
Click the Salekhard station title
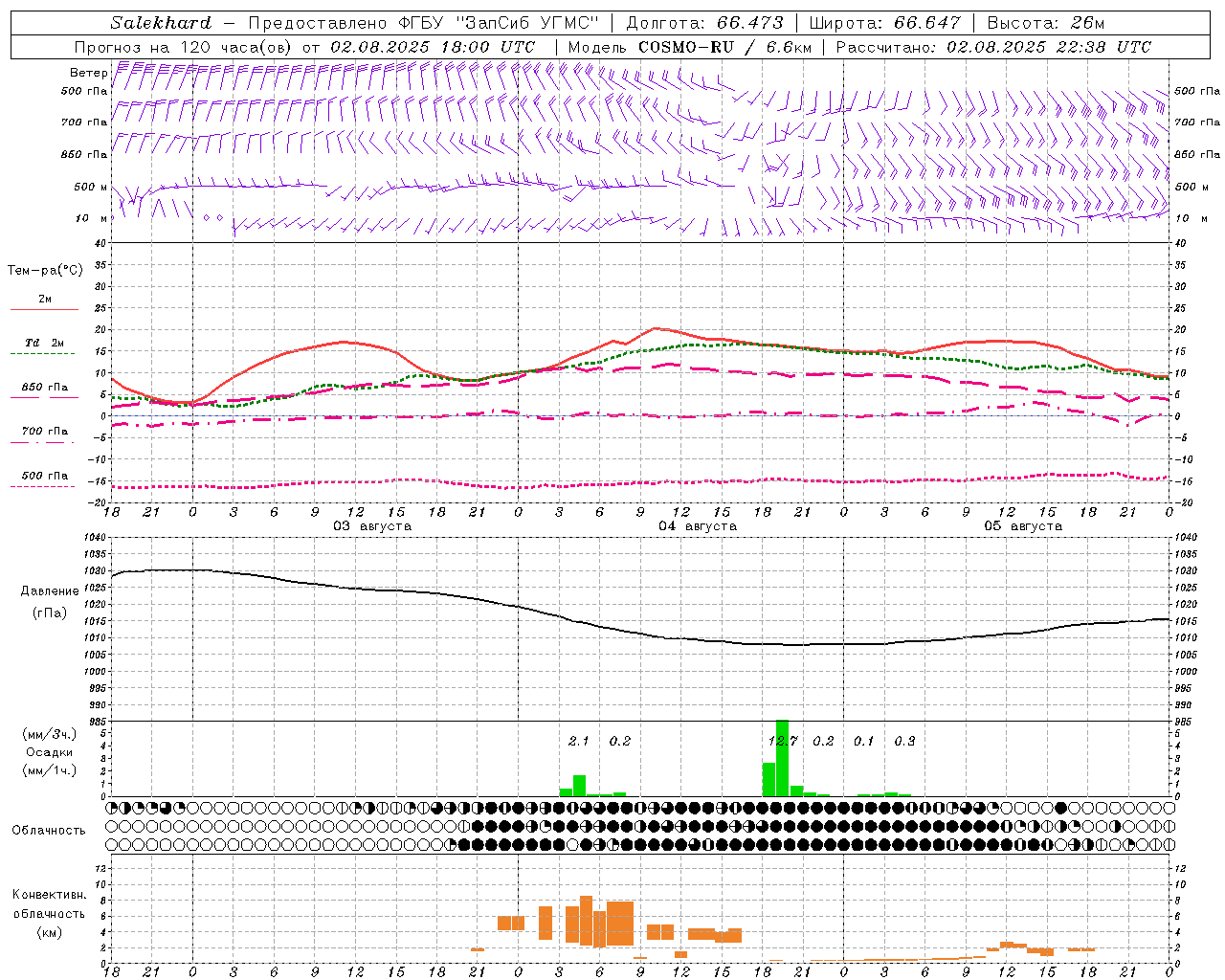(x=161, y=23)
